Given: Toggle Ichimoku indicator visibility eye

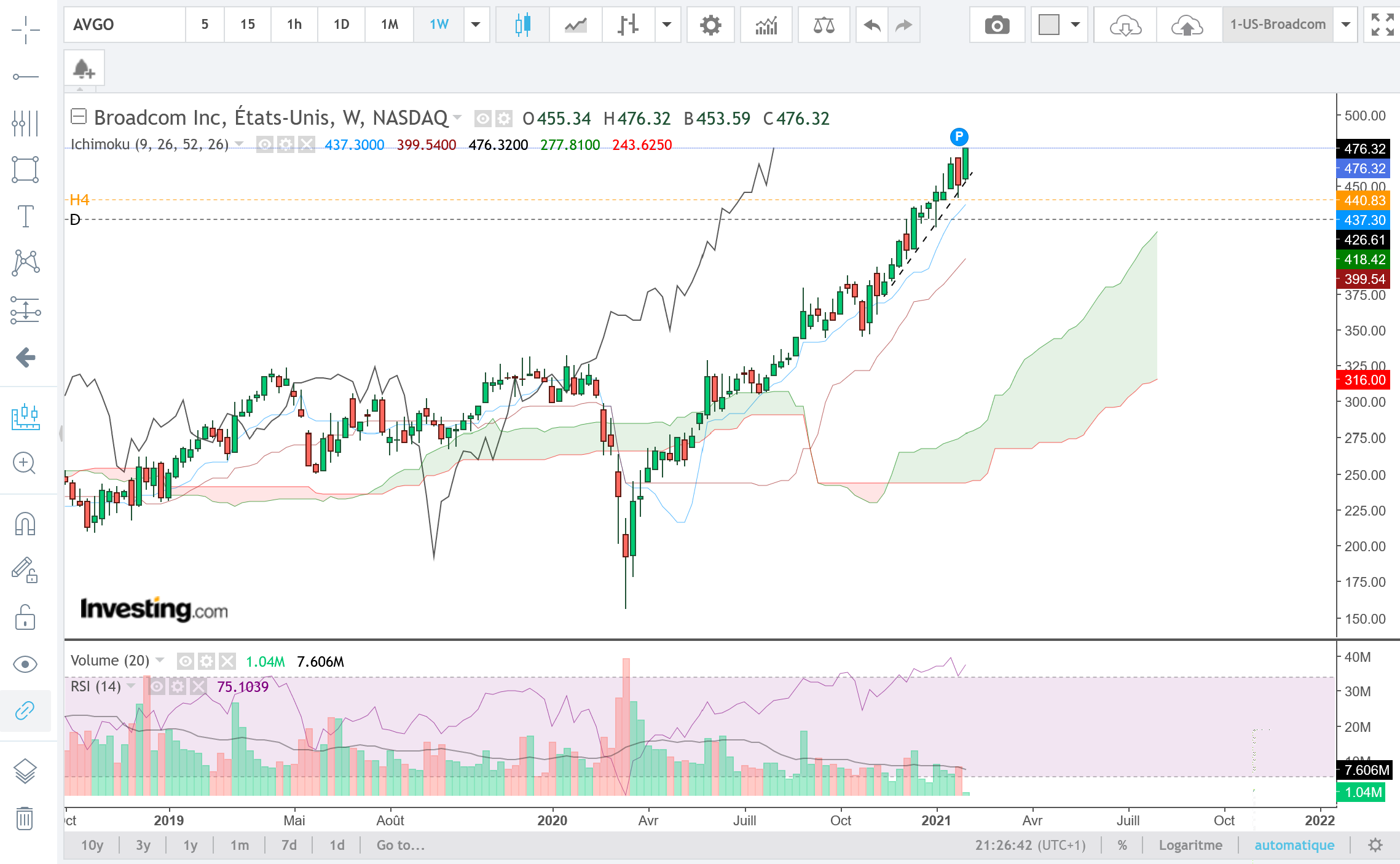Looking at the screenshot, I should click(264, 145).
